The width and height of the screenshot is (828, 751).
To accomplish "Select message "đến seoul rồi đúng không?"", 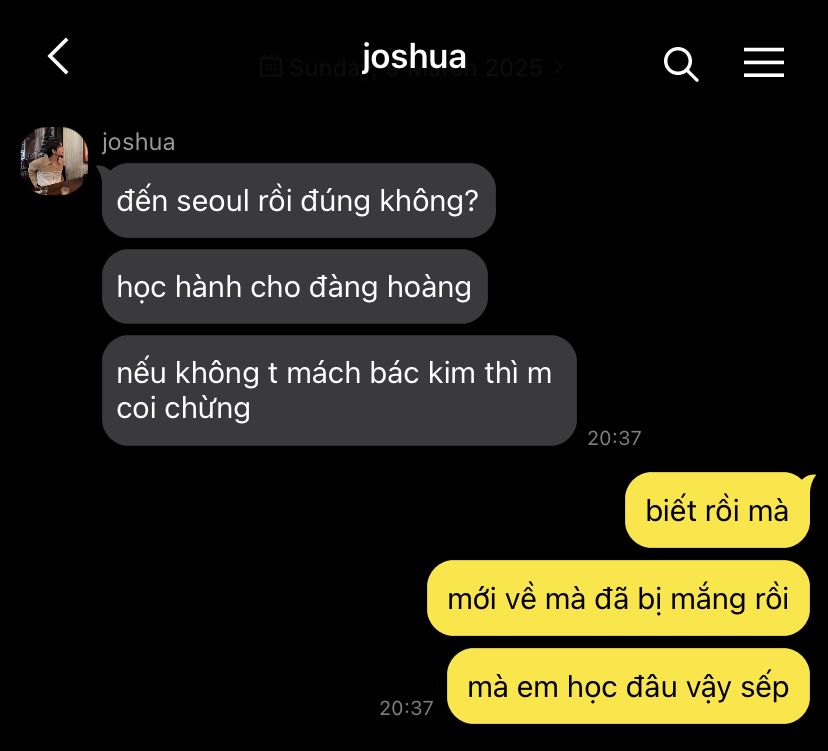I will (298, 201).
